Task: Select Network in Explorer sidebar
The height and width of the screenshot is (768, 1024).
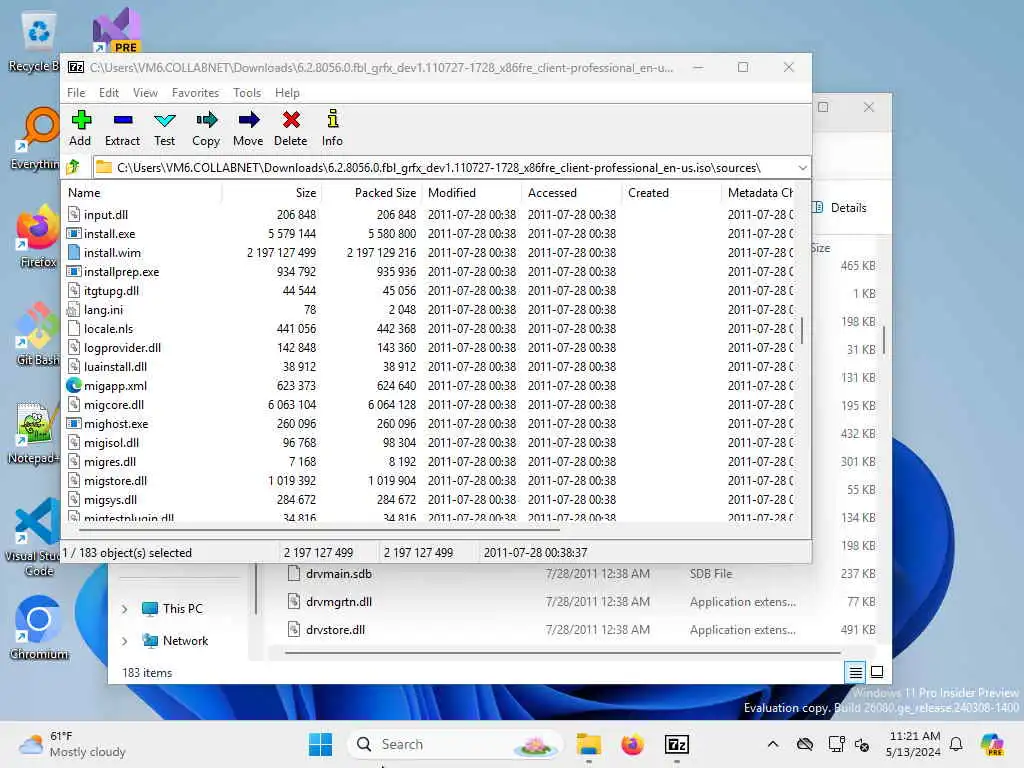Action: pyautogui.click(x=175, y=641)
